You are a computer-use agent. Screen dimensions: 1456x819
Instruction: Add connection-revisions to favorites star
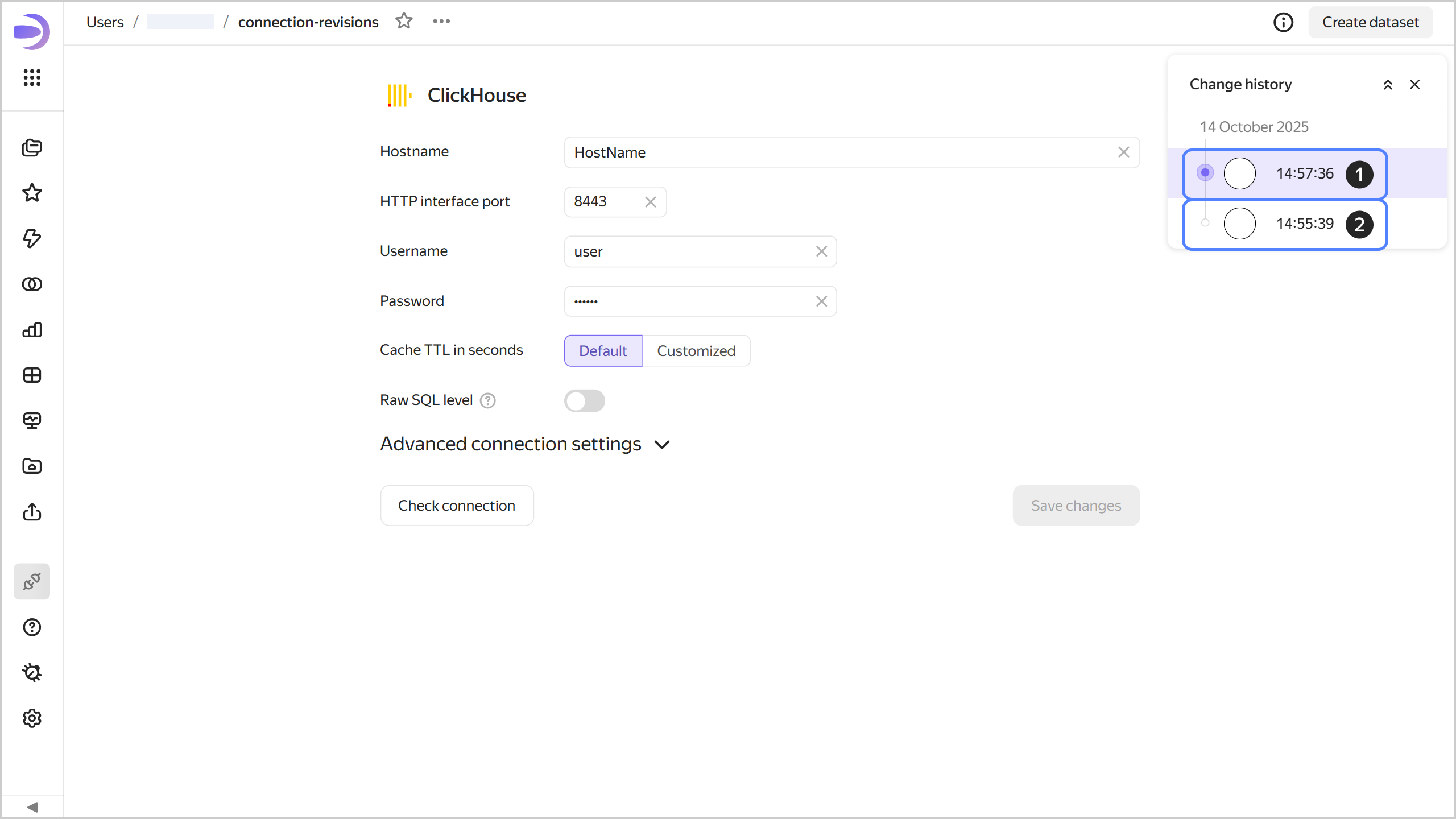[x=404, y=22]
